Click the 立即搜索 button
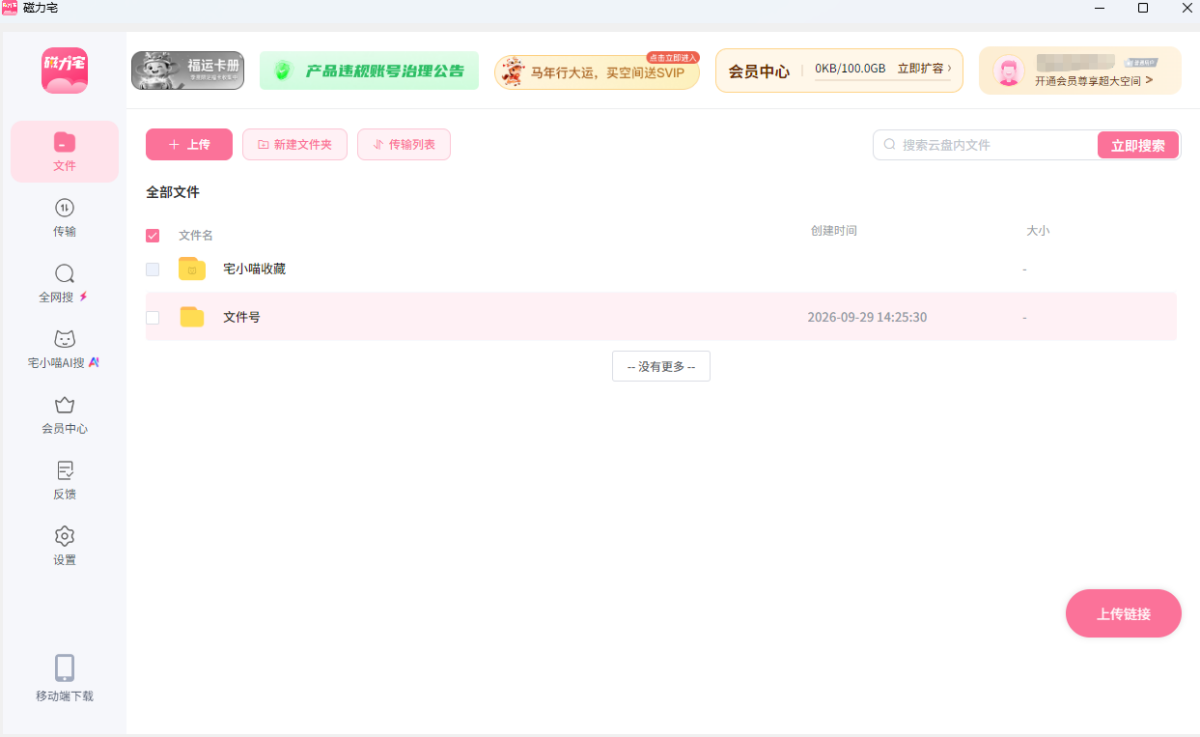Viewport: 1200px width, 737px height. (1138, 145)
